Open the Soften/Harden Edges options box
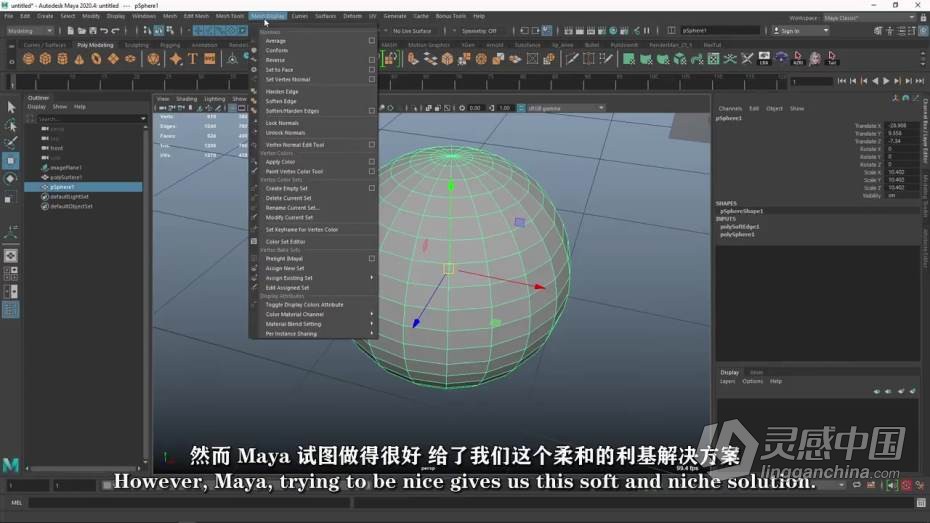The image size is (930, 523). 372,111
